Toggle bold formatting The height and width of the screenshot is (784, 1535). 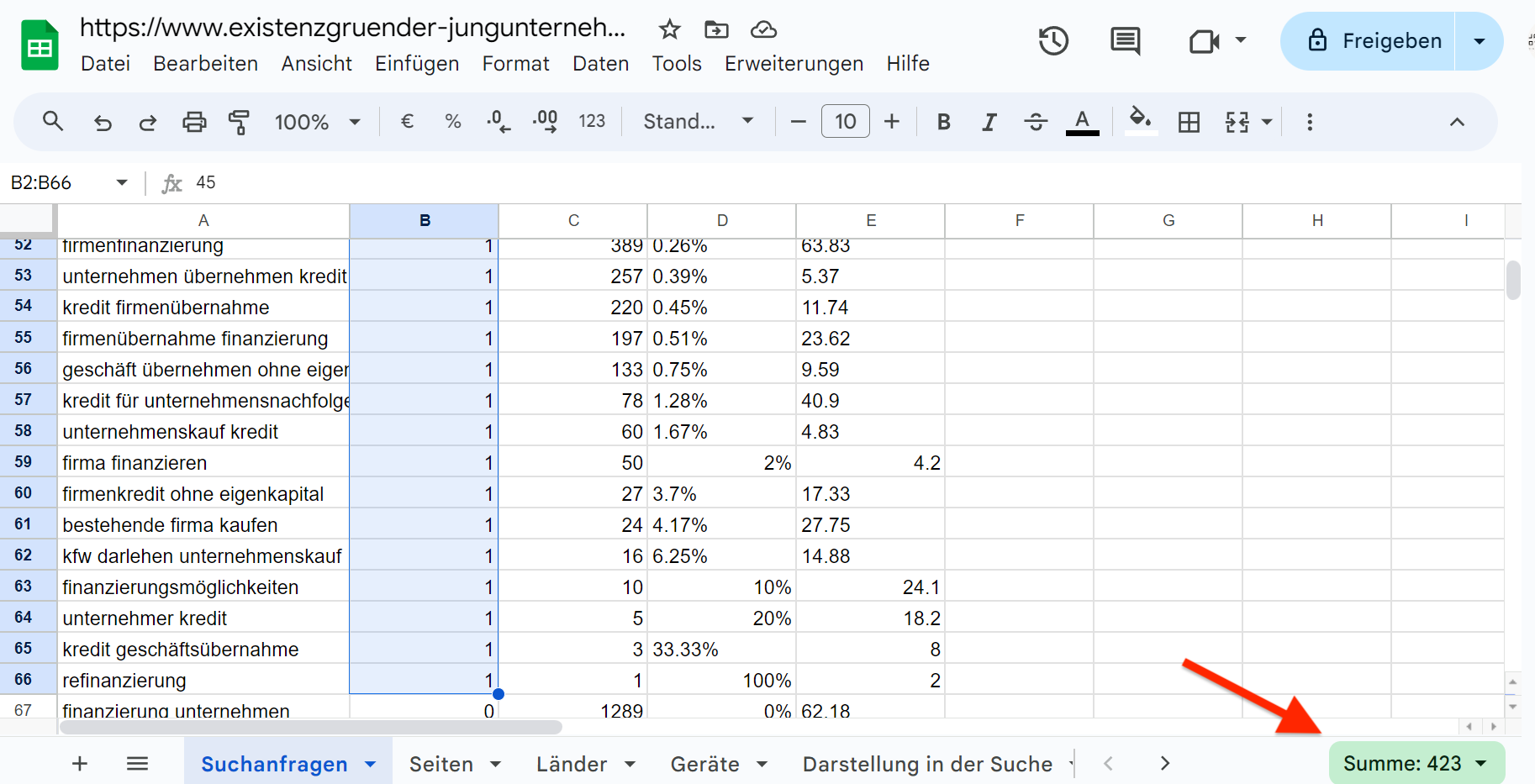944,122
